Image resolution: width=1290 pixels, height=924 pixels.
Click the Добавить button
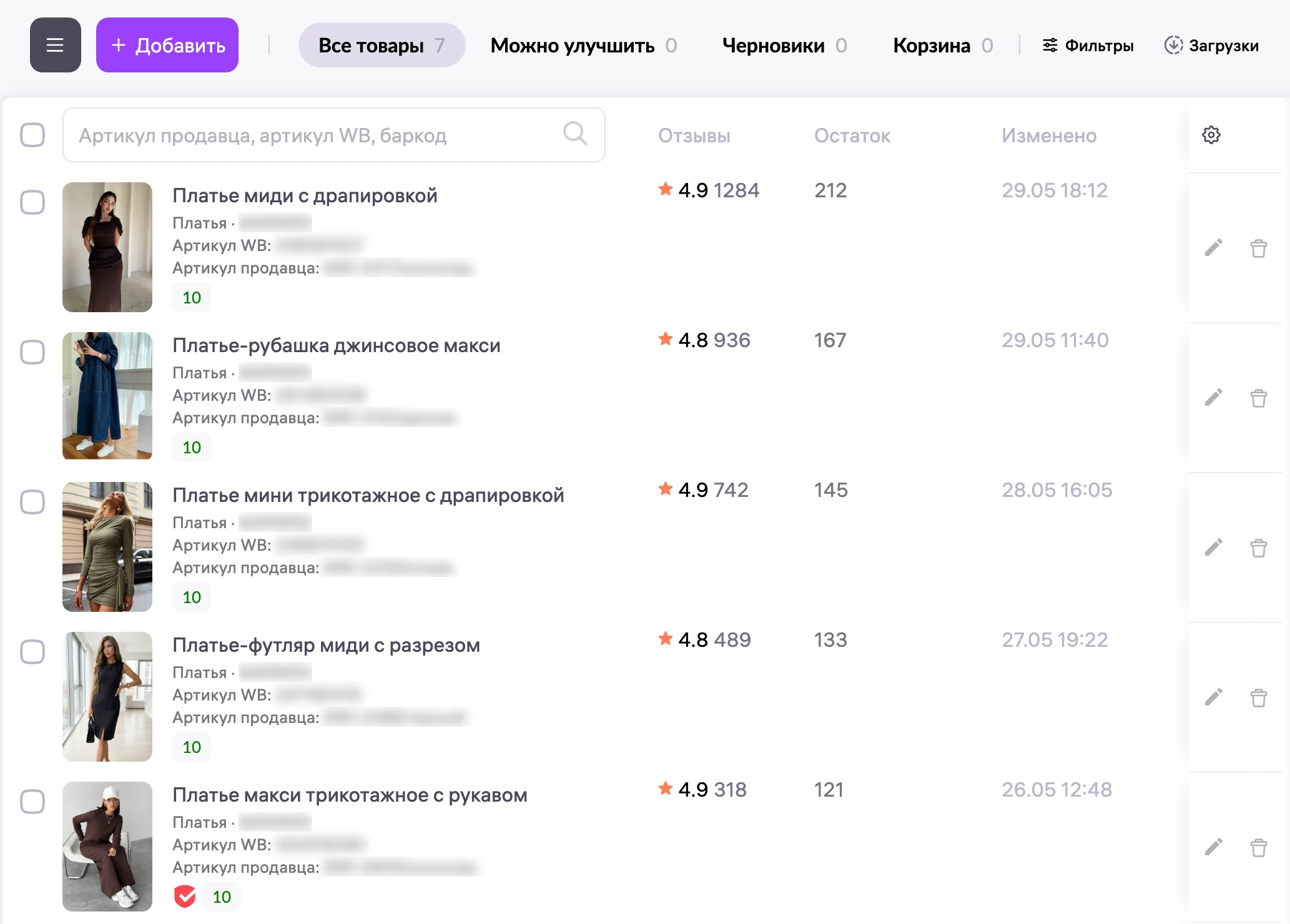tap(167, 45)
